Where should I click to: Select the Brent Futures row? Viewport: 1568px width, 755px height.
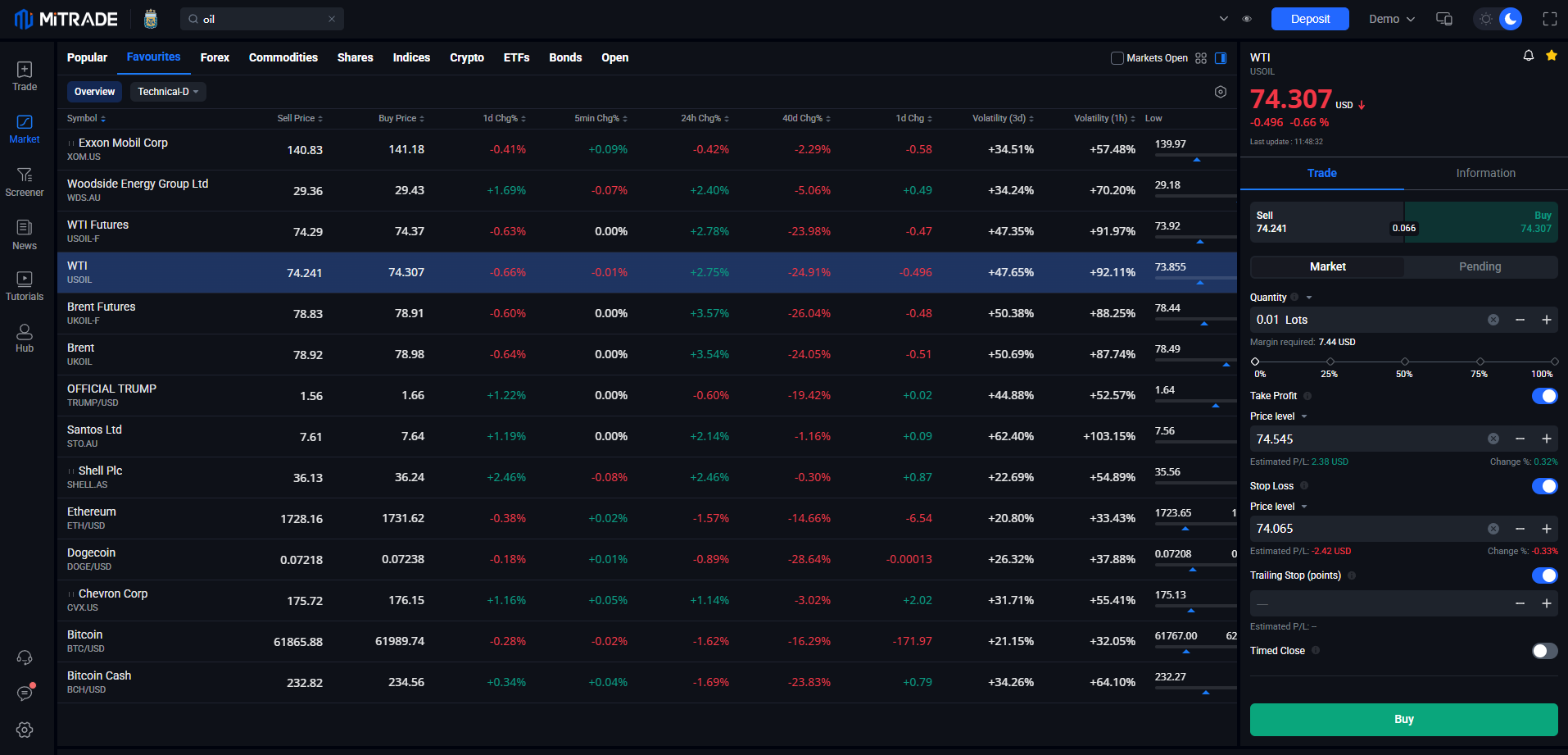point(647,313)
